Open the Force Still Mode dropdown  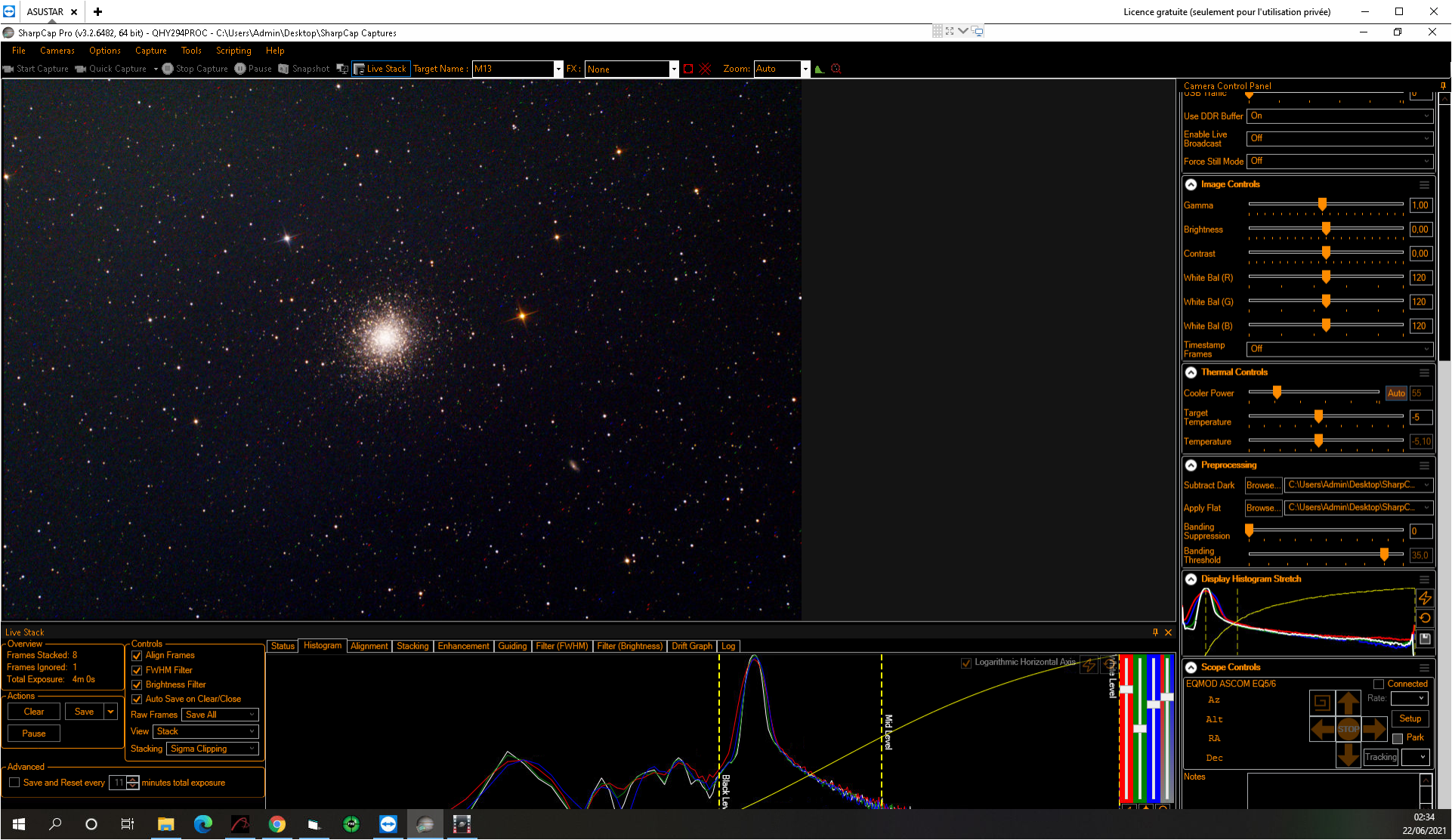click(x=1339, y=161)
